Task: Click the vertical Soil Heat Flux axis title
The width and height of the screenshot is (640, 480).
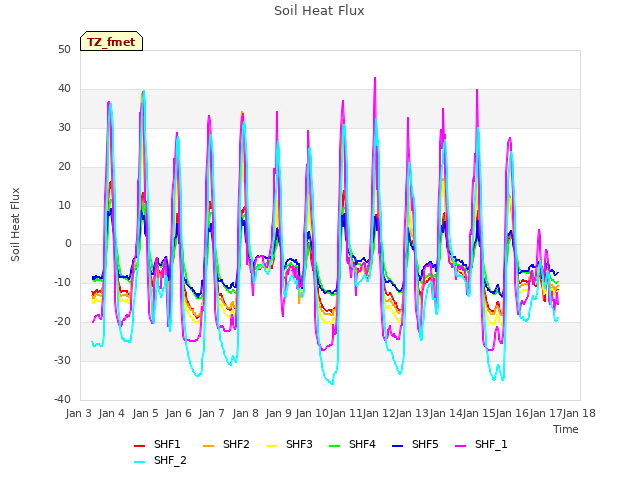Action: [15, 224]
